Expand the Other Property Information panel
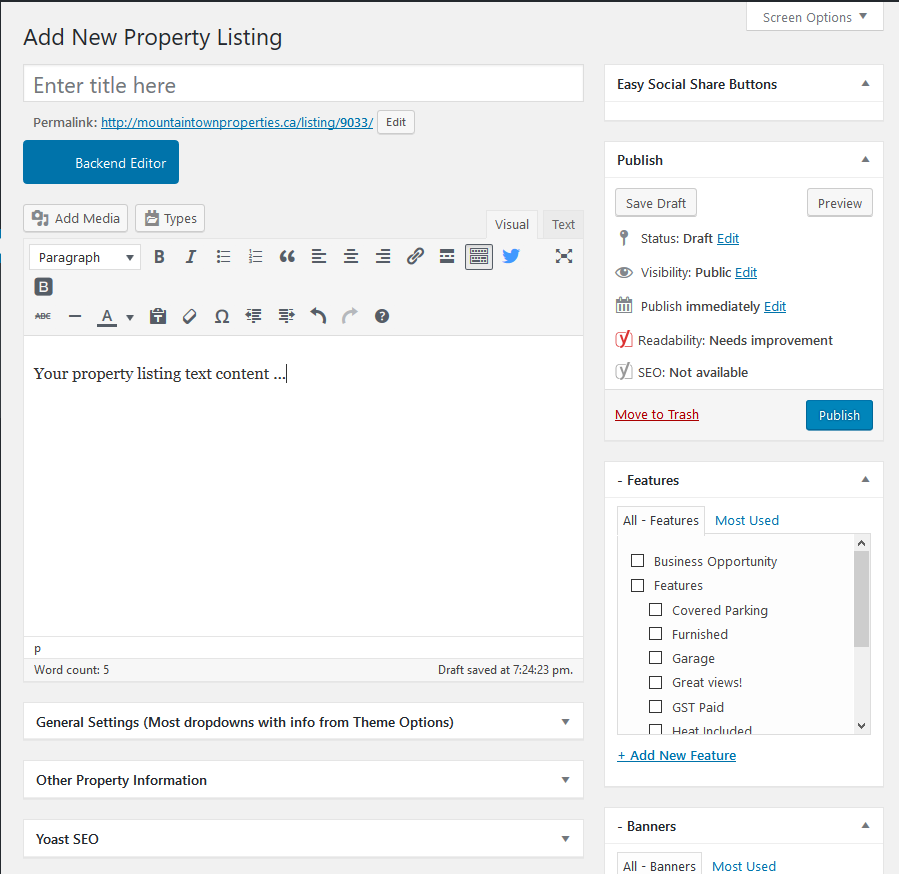Viewport: 899px width, 874px height. point(303,780)
